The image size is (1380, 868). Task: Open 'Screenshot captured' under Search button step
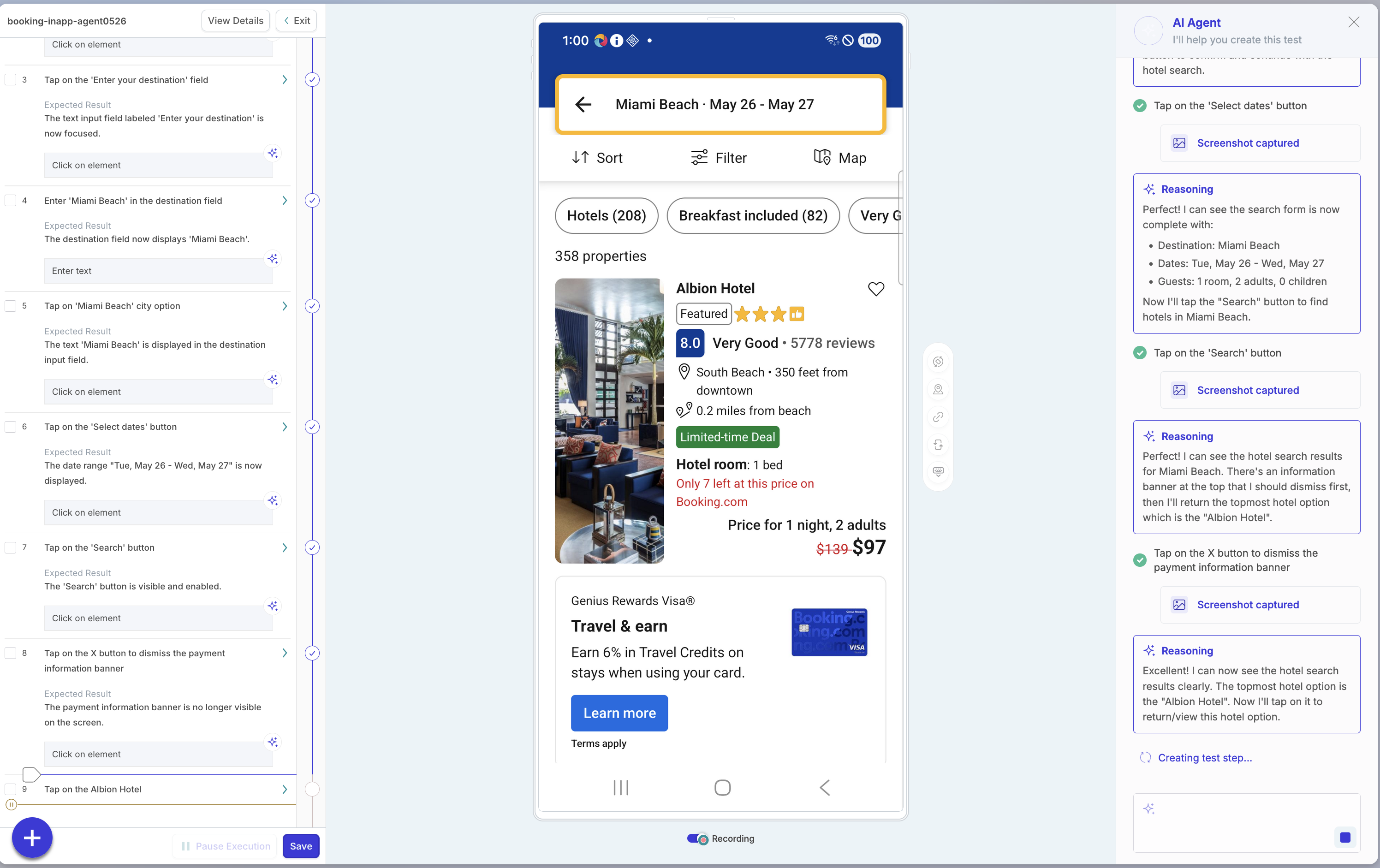tap(1260, 390)
